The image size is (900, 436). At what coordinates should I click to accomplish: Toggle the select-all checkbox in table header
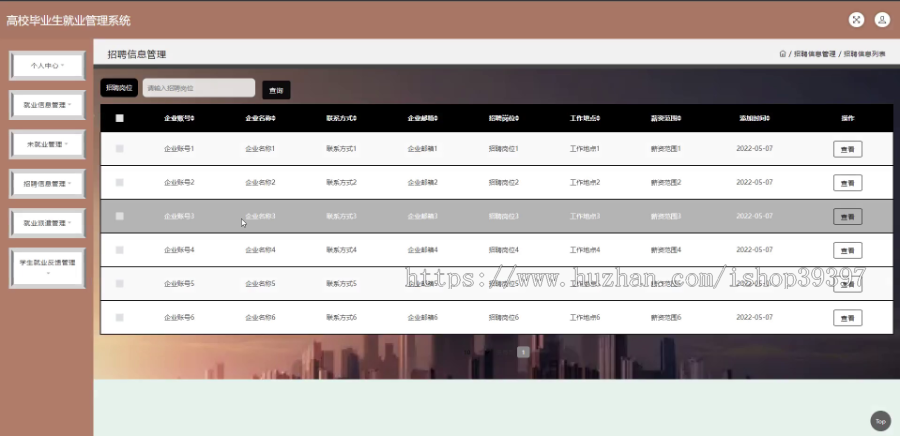(119, 118)
